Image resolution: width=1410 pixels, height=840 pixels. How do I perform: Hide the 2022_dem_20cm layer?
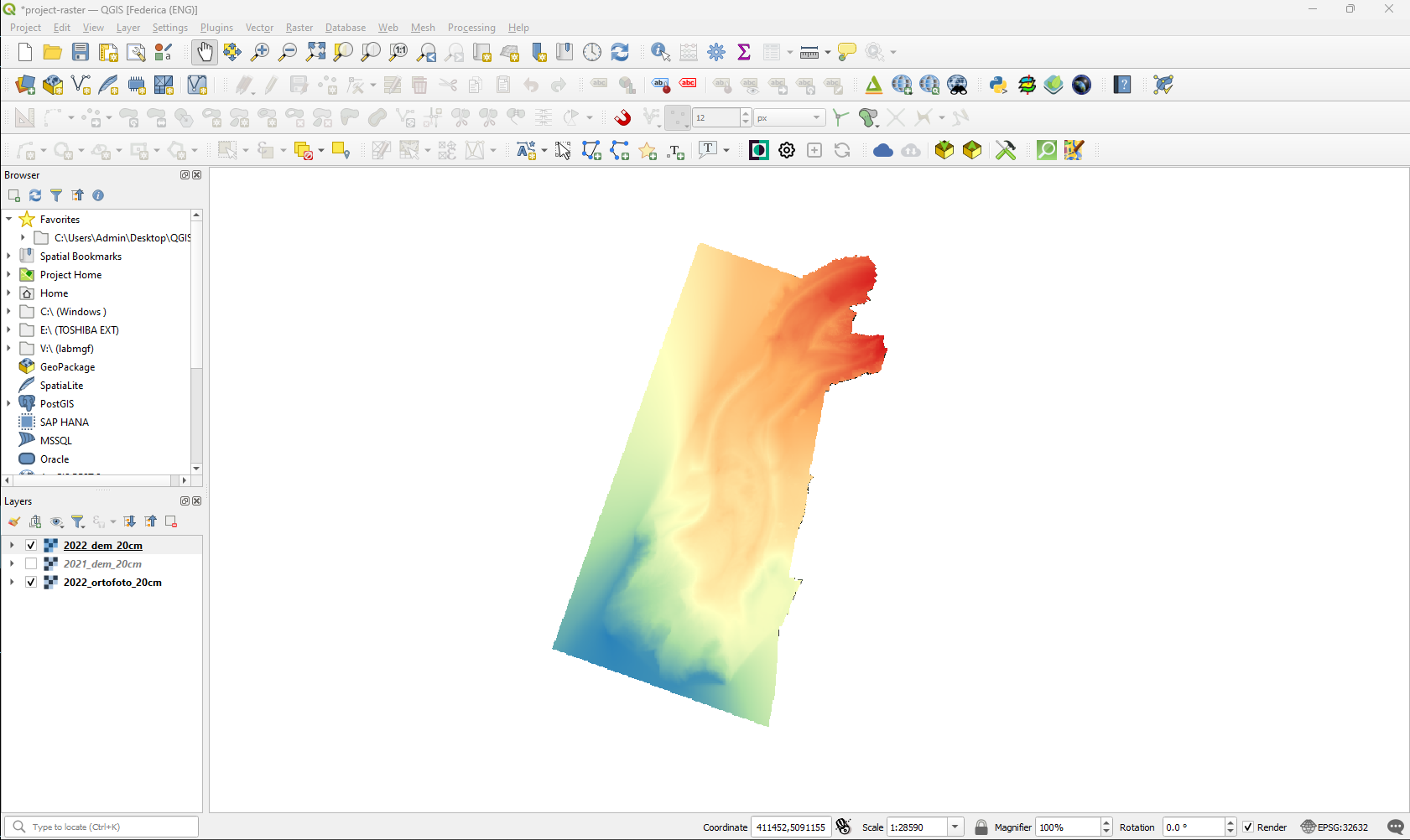pyautogui.click(x=31, y=546)
